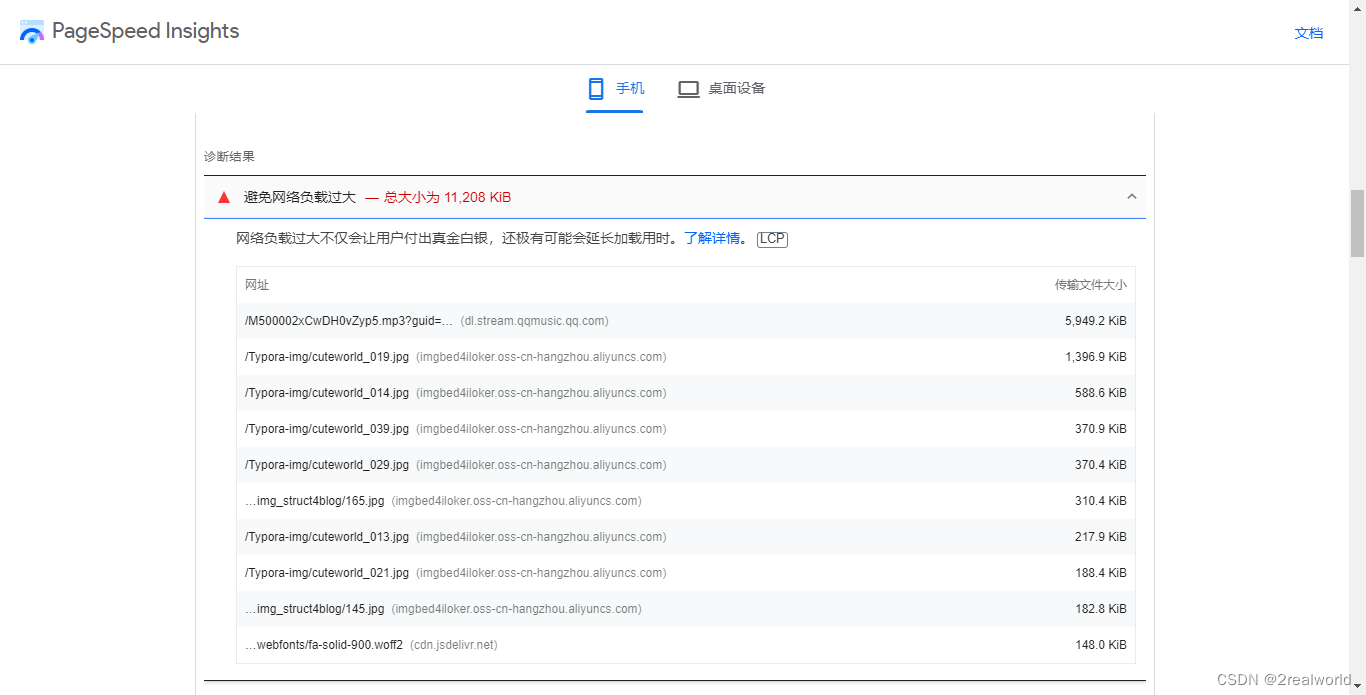This screenshot has height=695, width=1366.
Task: Collapse the 避免网络负载过大 audit with the chevron
Action: pyautogui.click(x=1132, y=197)
